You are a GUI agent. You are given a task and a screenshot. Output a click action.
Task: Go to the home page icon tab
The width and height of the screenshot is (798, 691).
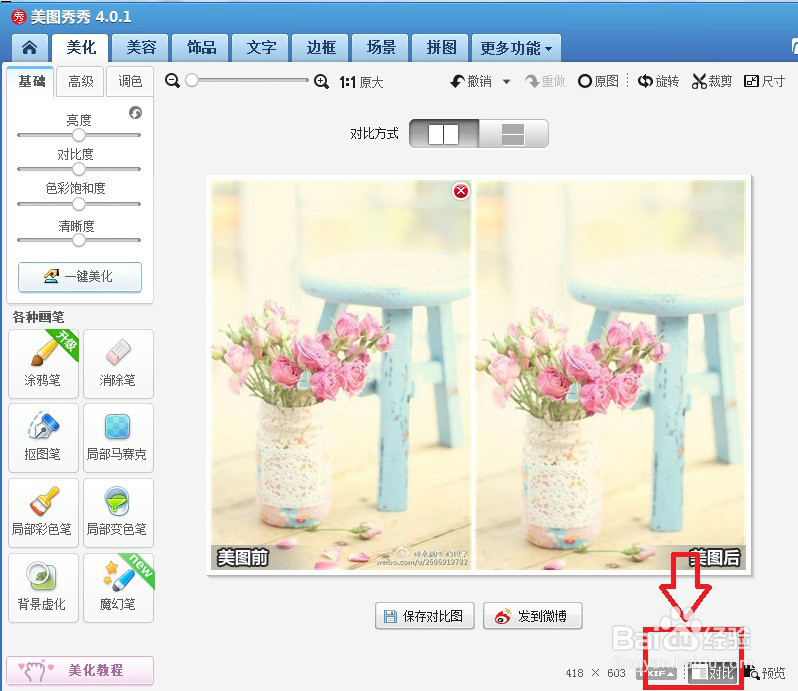pyautogui.click(x=30, y=48)
